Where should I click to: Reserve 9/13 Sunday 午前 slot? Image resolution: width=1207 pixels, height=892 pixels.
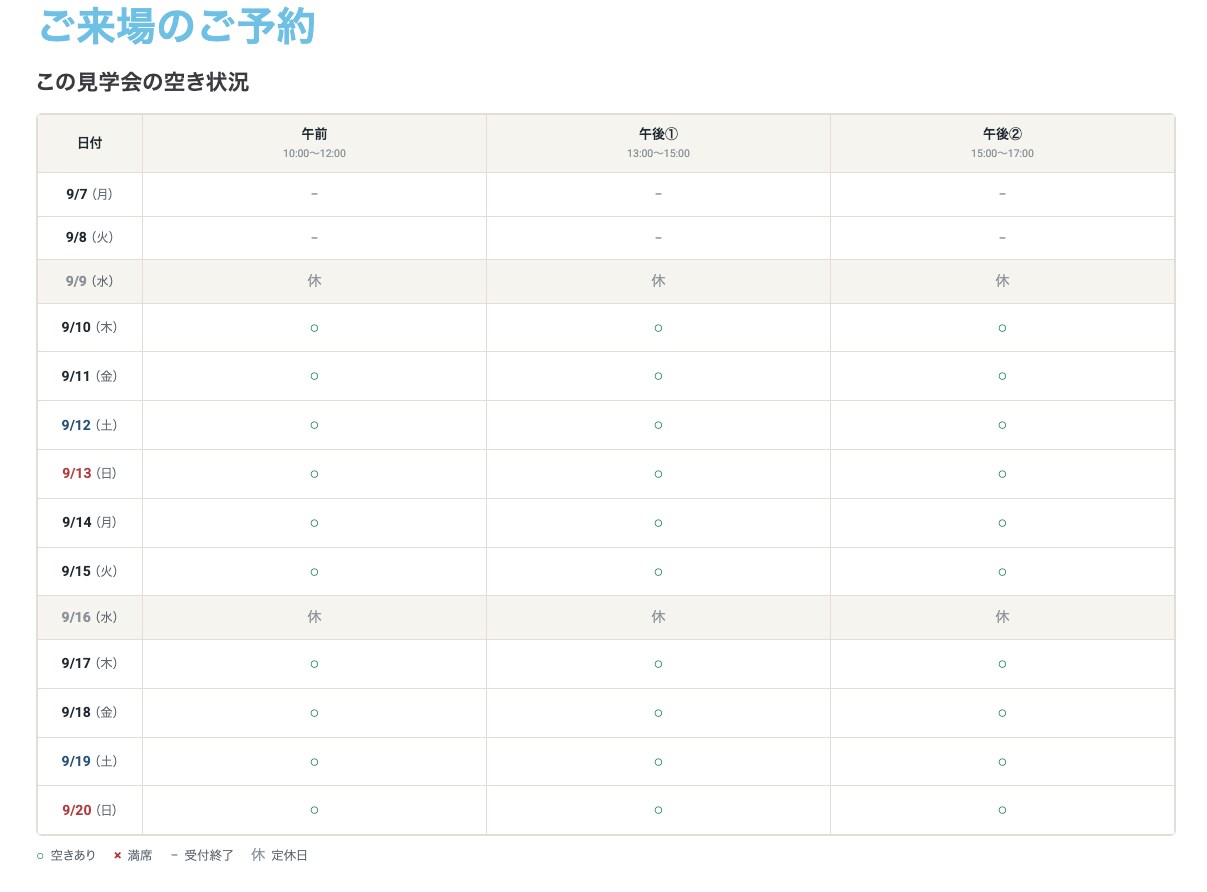click(314, 474)
